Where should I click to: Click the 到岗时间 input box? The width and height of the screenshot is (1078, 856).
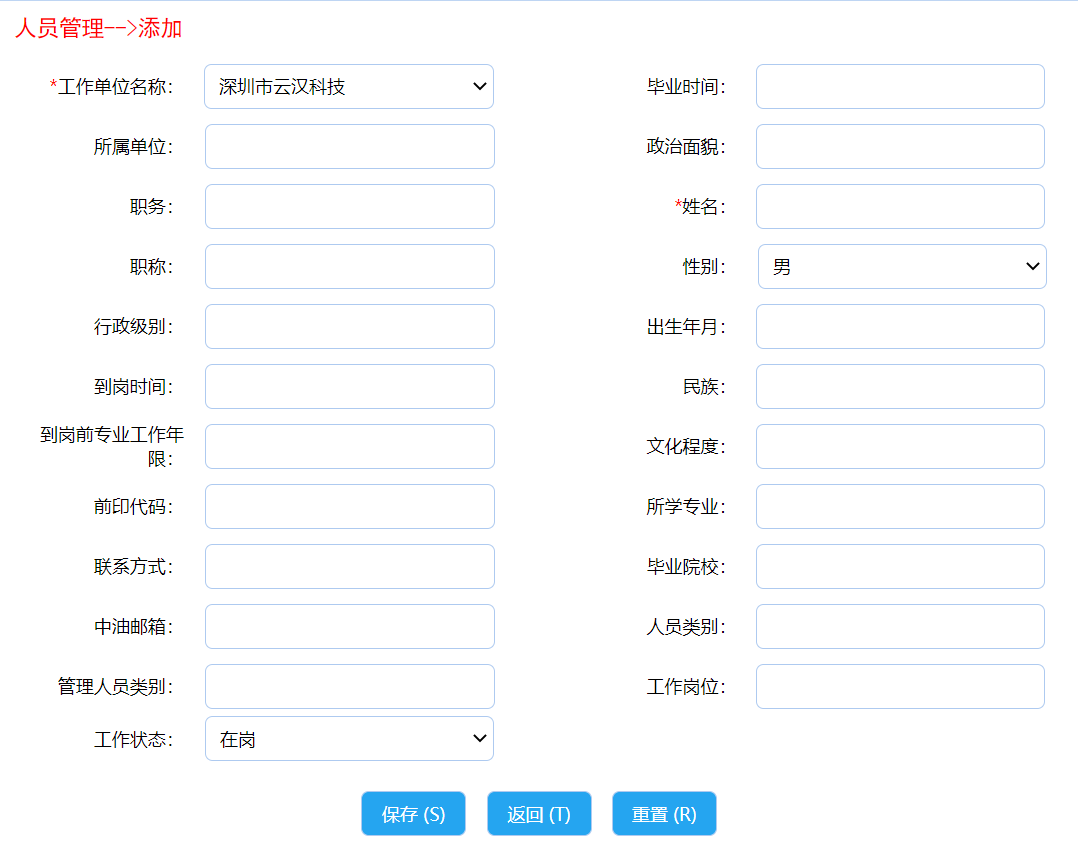(x=349, y=387)
